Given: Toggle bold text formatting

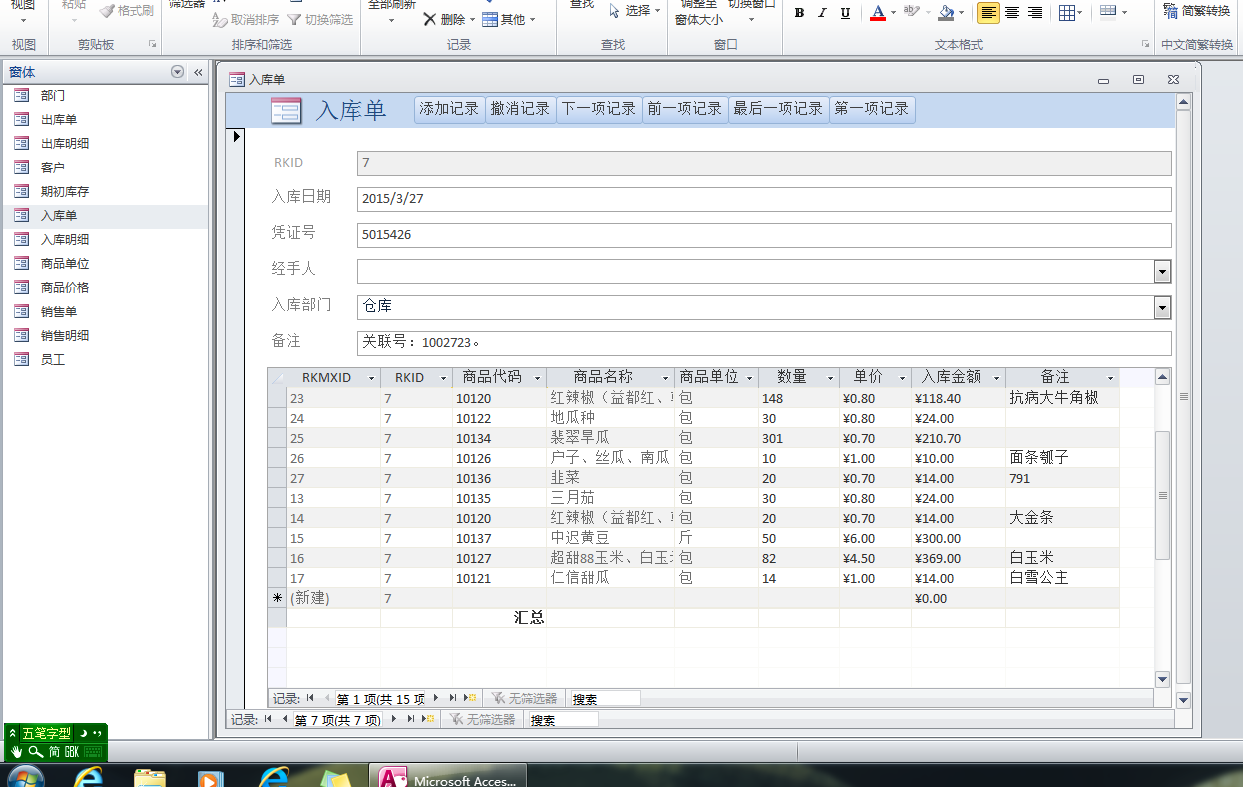Looking at the screenshot, I should pyautogui.click(x=799, y=13).
